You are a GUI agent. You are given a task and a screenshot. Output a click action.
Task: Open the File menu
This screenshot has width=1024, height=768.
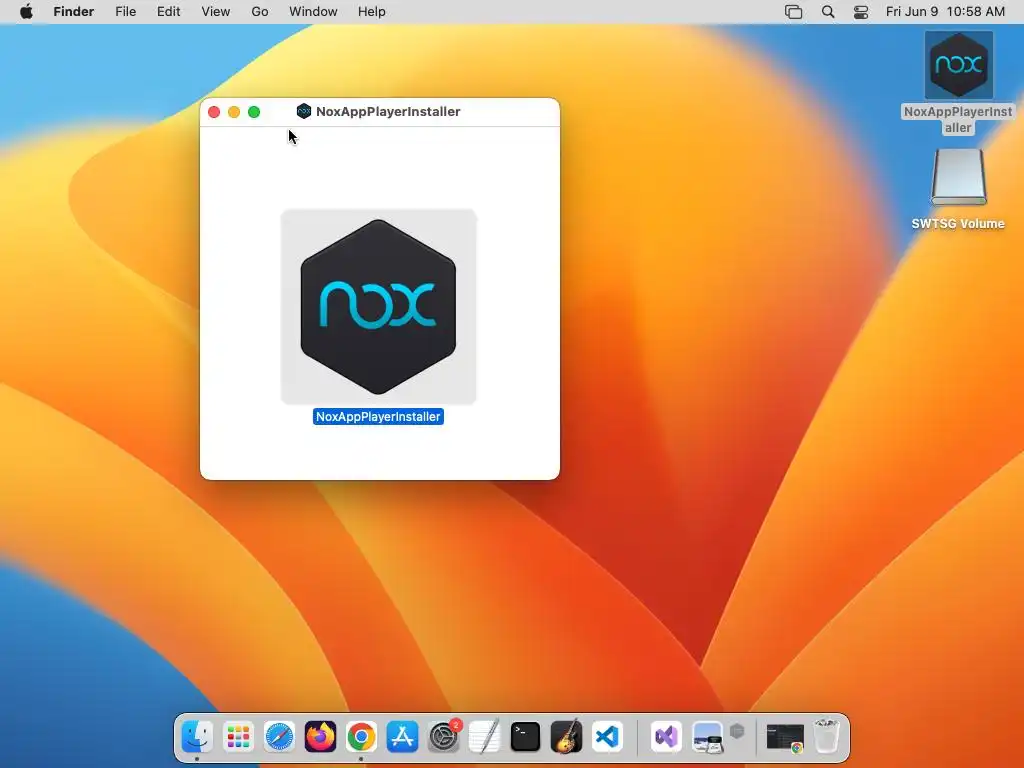125,12
